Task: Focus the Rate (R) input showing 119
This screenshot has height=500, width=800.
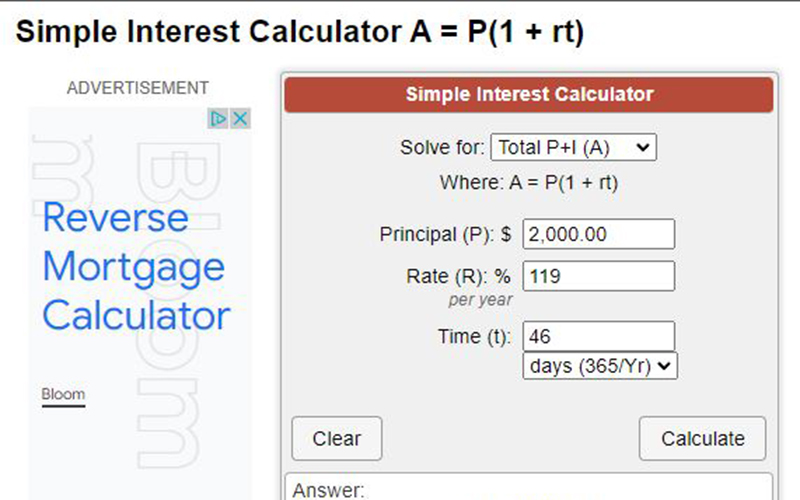Action: click(599, 276)
